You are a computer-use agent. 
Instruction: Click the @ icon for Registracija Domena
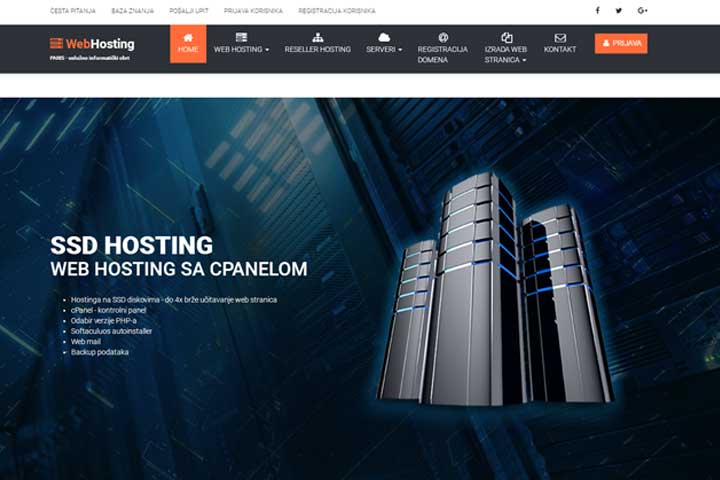click(x=443, y=37)
